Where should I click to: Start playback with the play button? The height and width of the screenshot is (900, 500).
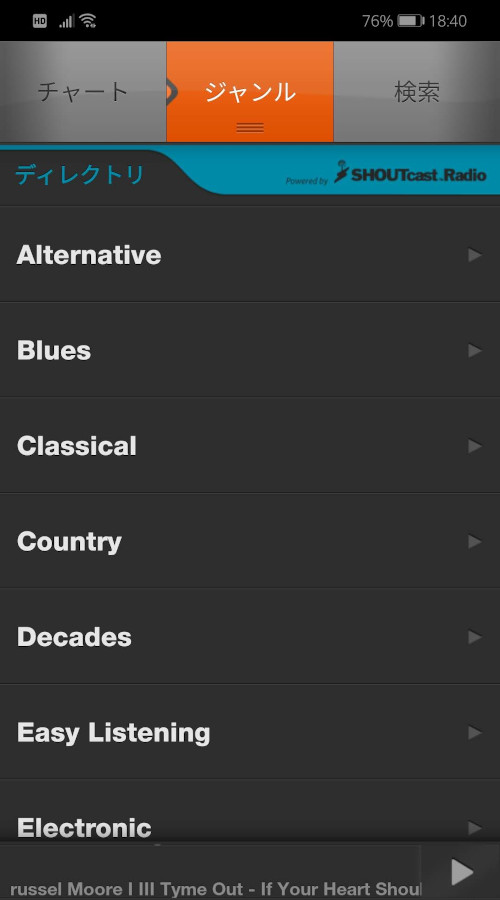point(462,872)
